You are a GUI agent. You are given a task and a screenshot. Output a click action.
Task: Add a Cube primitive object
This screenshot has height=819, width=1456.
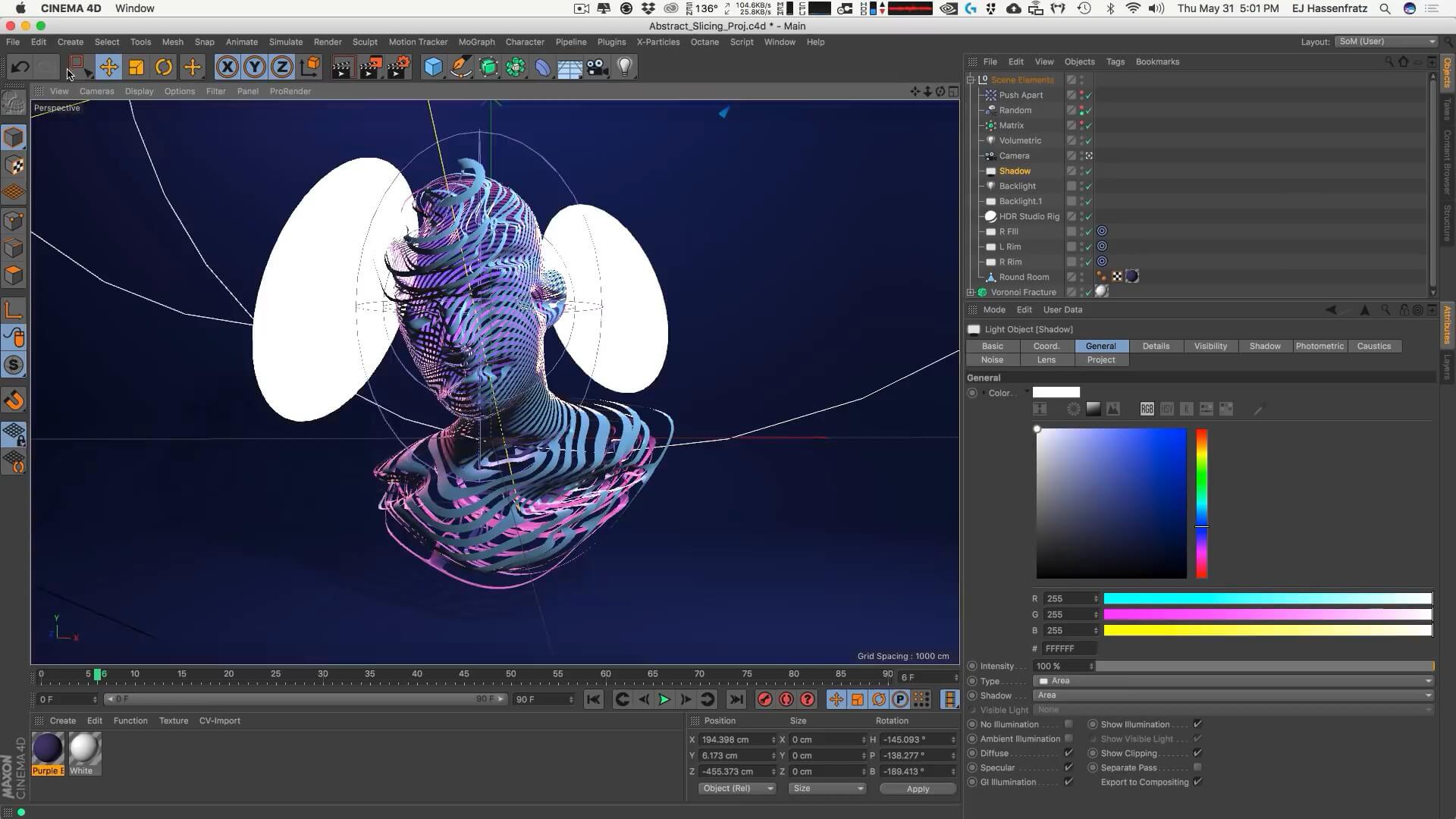[433, 67]
